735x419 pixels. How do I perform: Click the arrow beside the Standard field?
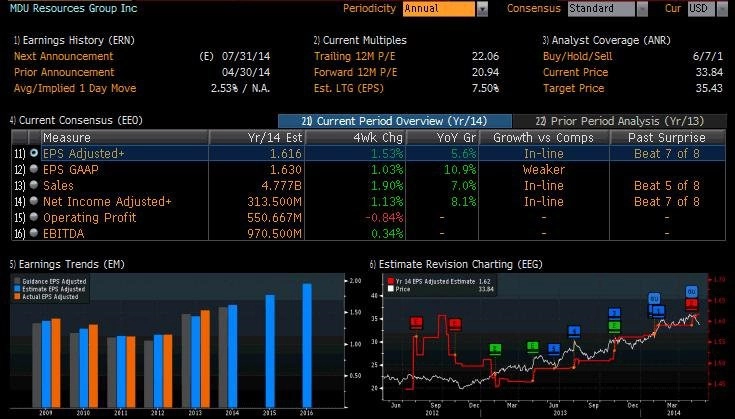click(642, 9)
